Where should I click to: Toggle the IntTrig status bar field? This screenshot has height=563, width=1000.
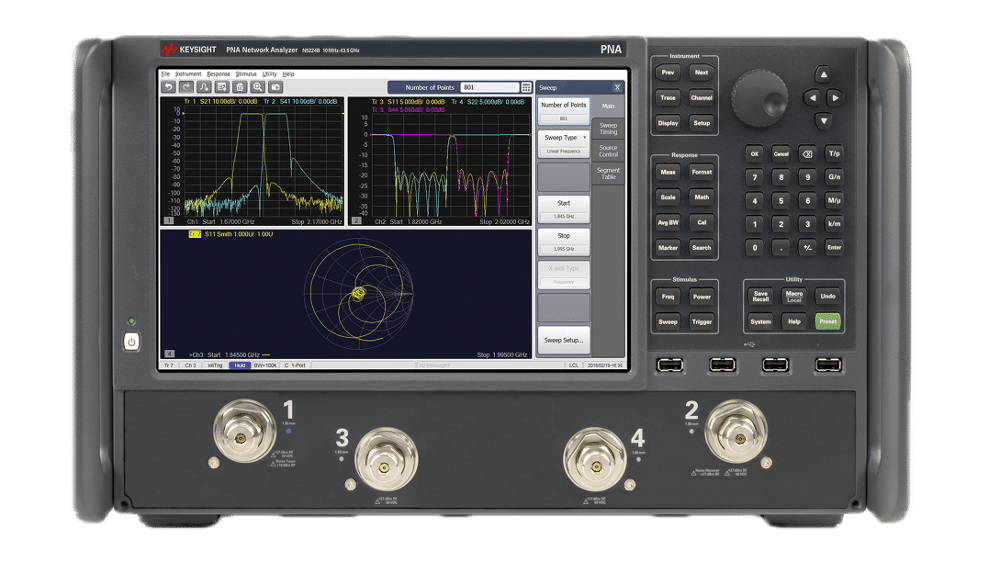click(215, 365)
